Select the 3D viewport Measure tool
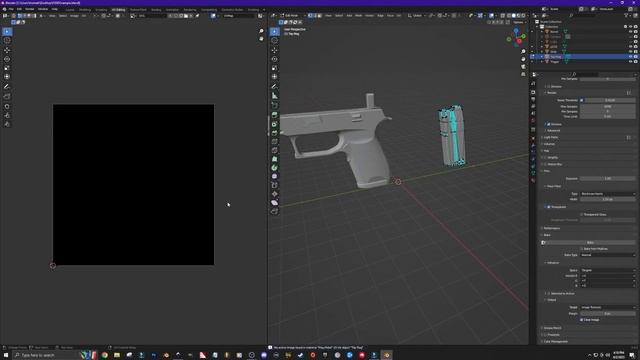Viewport: 640px width, 360px height. tap(275, 96)
